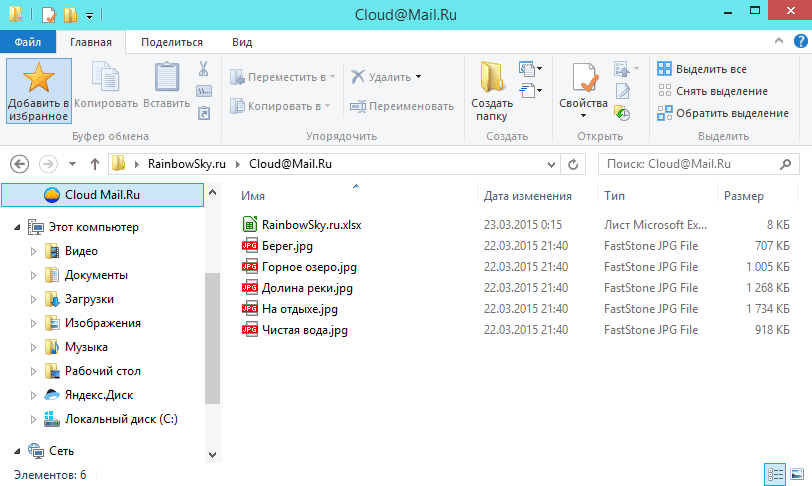Click the Создать папку folder icon

tap(491, 77)
